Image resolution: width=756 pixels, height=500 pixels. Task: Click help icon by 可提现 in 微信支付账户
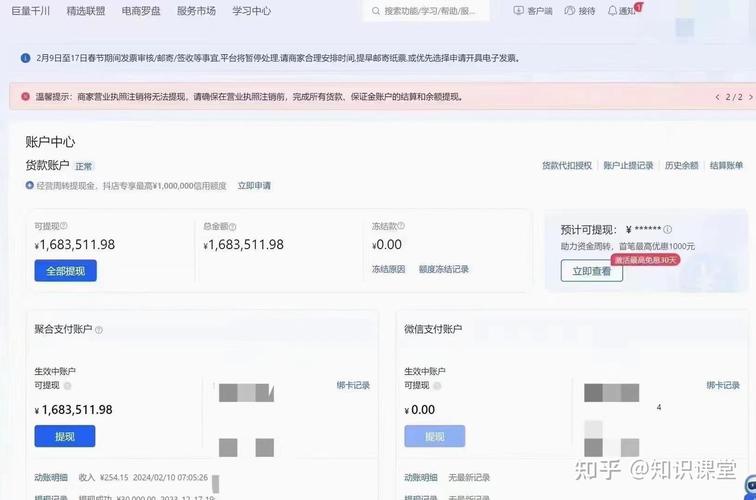(437, 386)
